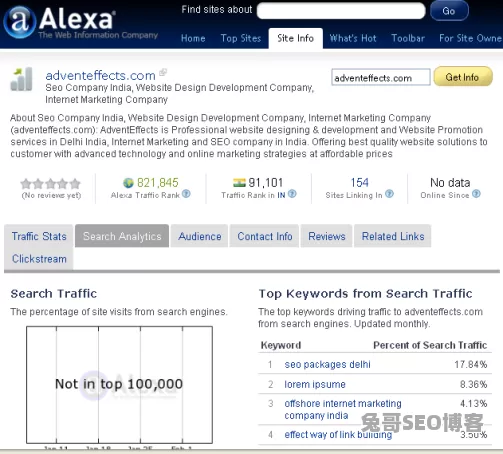503x454 pixels.
Task: Select the Site Info tab
Action: coord(295,38)
